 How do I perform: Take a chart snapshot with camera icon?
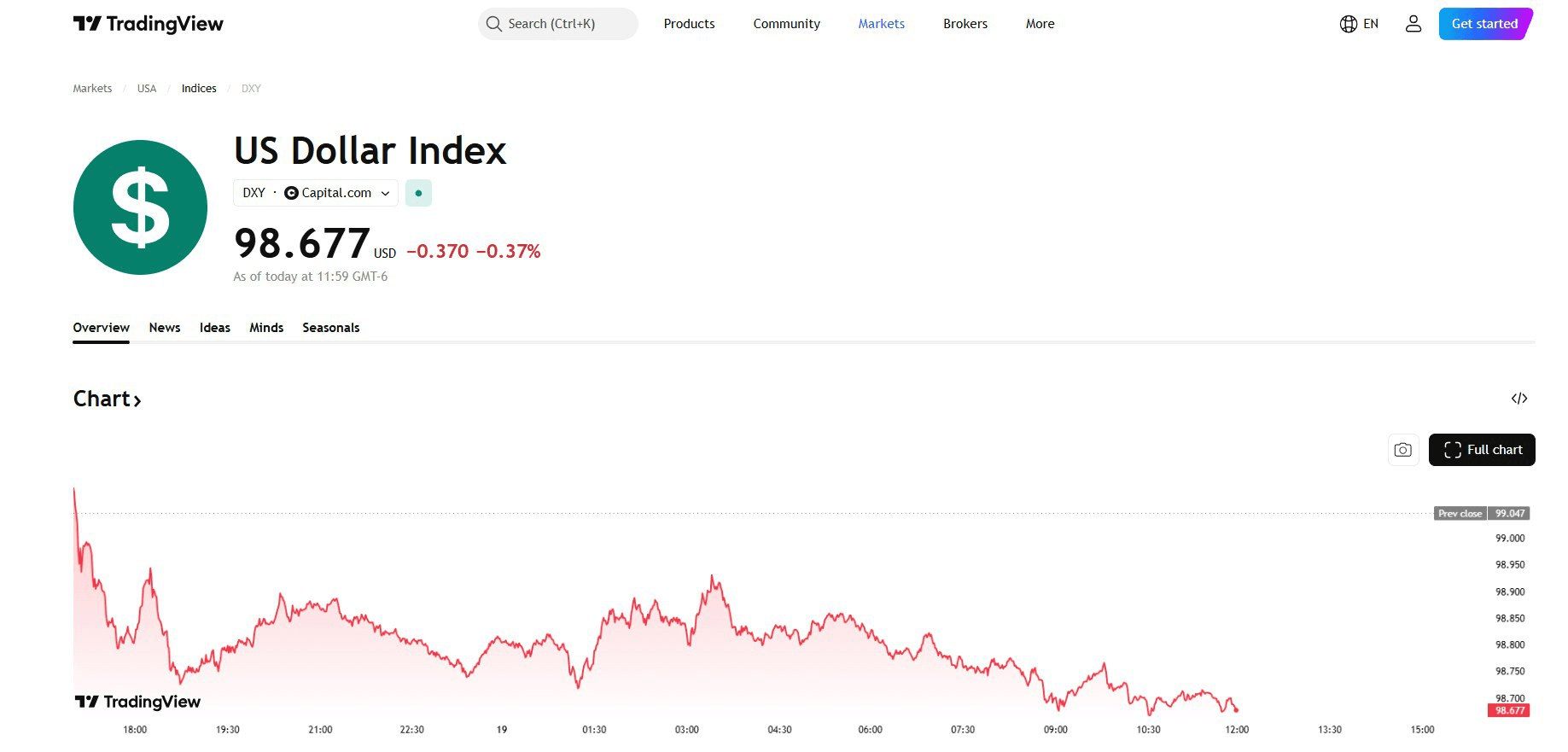point(1403,450)
